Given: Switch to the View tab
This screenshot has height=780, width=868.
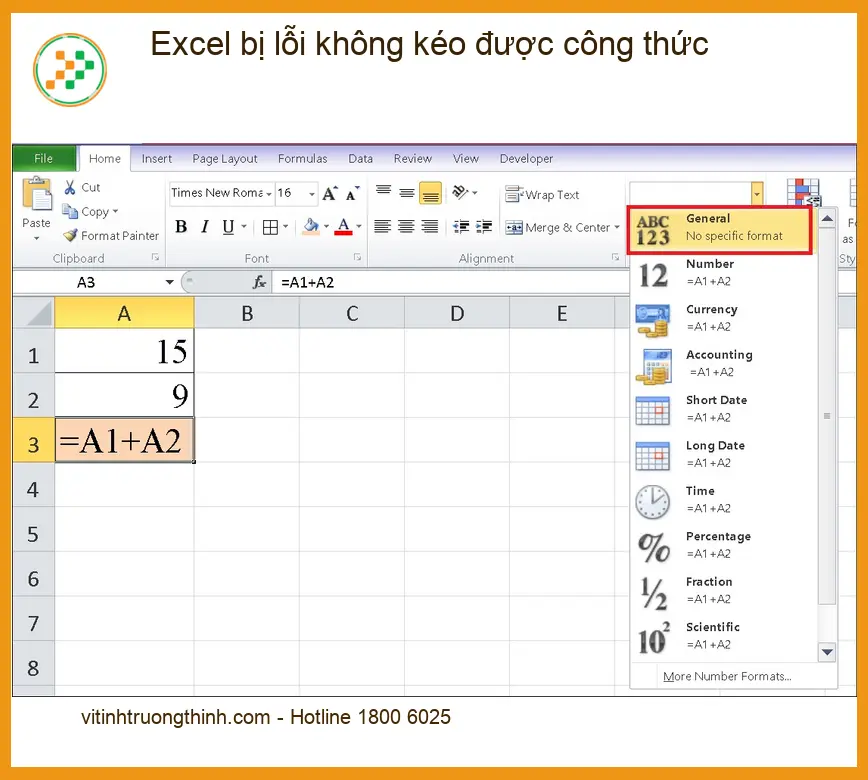Looking at the screenshot, I should [466, 159].
